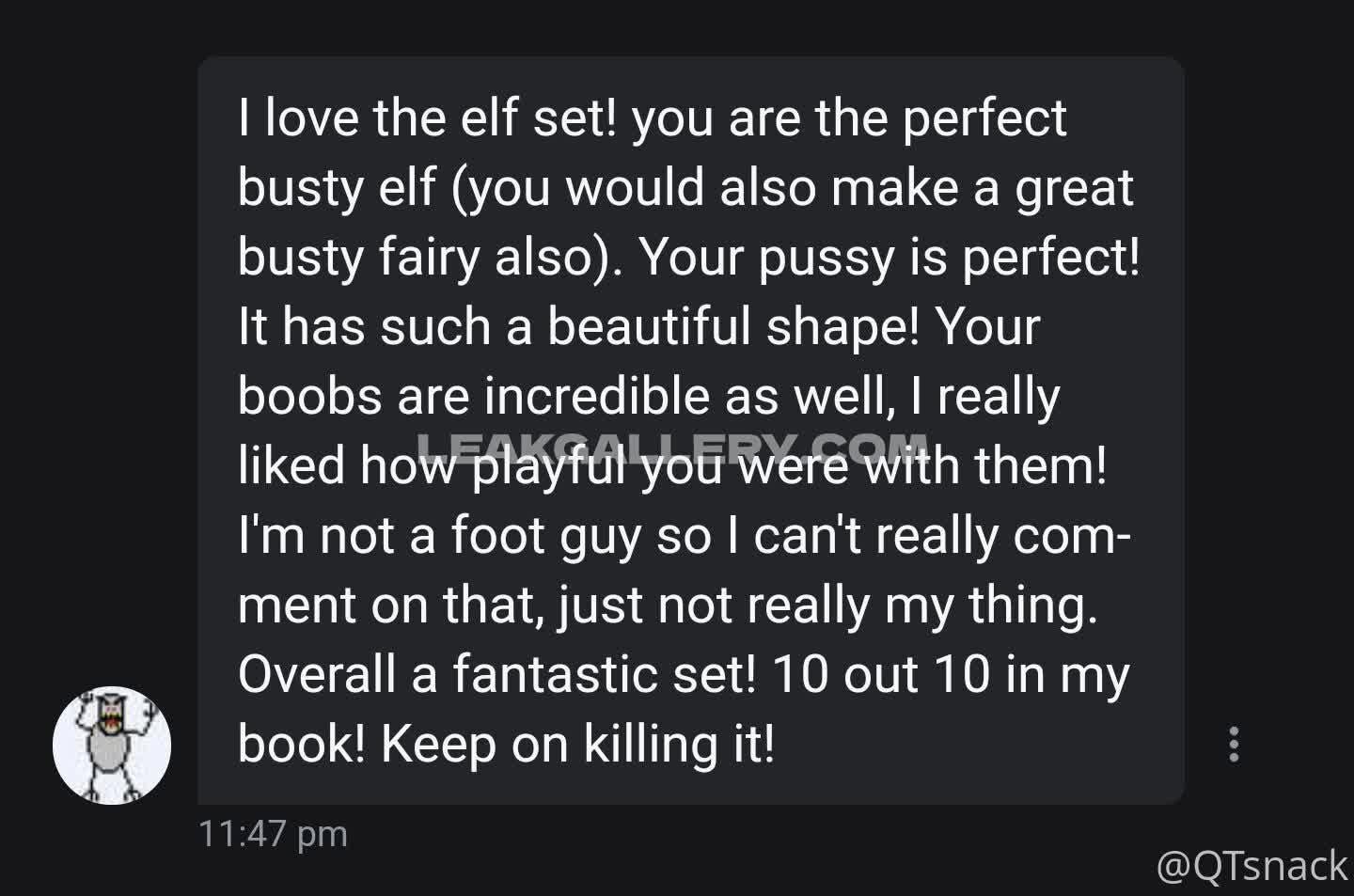
Task: Click the LEAKGALLERY.COM watermark text
Action: click(x=671, y=445)
